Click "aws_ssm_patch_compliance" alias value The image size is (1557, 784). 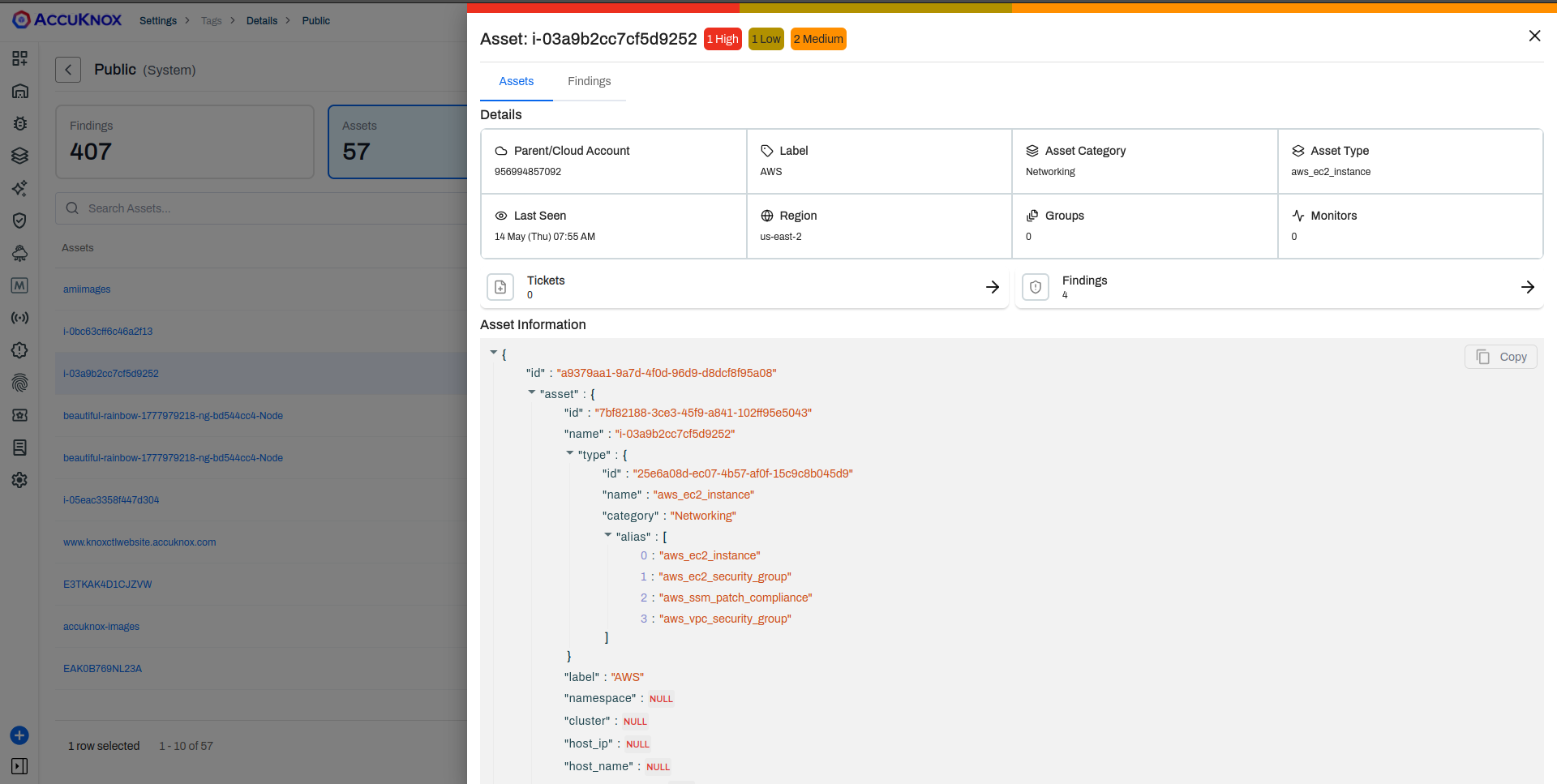pyautogui.click(x=736, y=598)
